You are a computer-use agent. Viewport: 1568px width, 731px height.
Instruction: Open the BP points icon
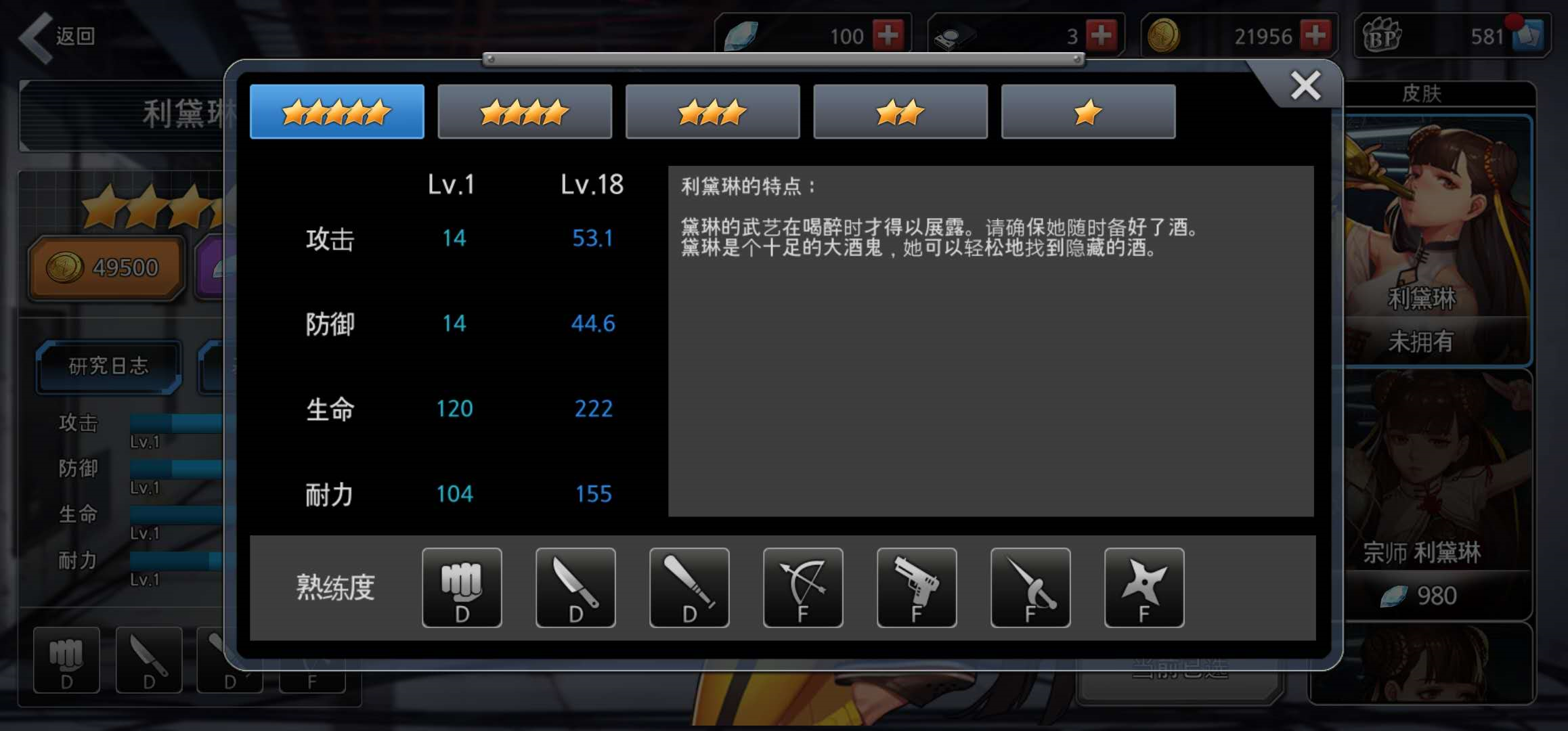coord(1381,36)
